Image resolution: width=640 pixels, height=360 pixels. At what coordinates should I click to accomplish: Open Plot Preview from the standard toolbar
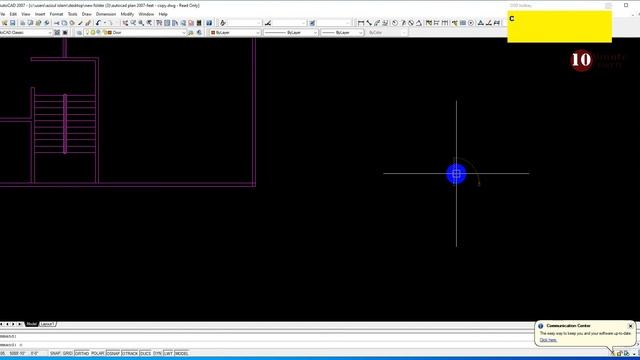[x=30, y=23]
